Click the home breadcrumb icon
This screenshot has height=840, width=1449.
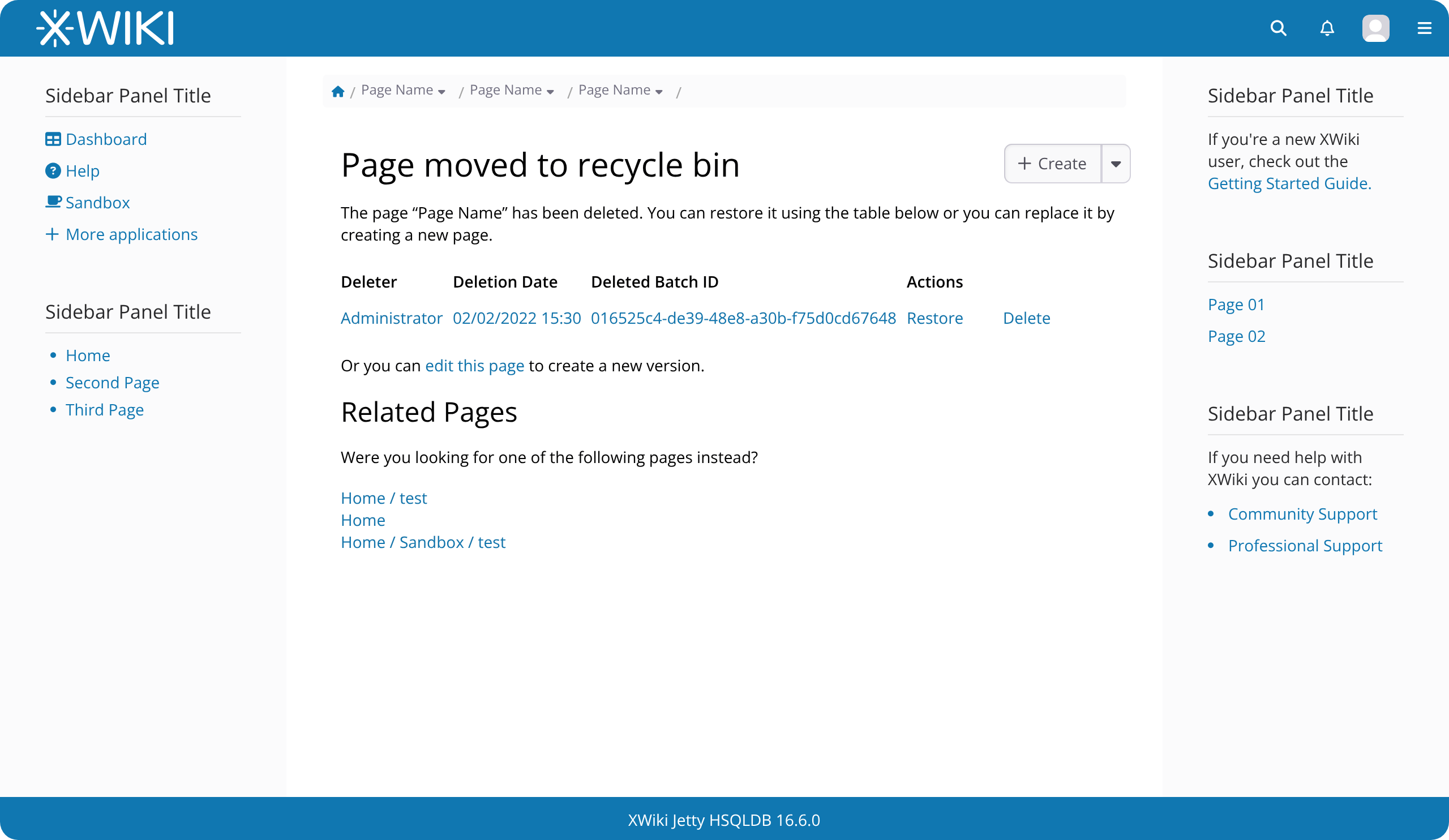click(x=337, y=91)
